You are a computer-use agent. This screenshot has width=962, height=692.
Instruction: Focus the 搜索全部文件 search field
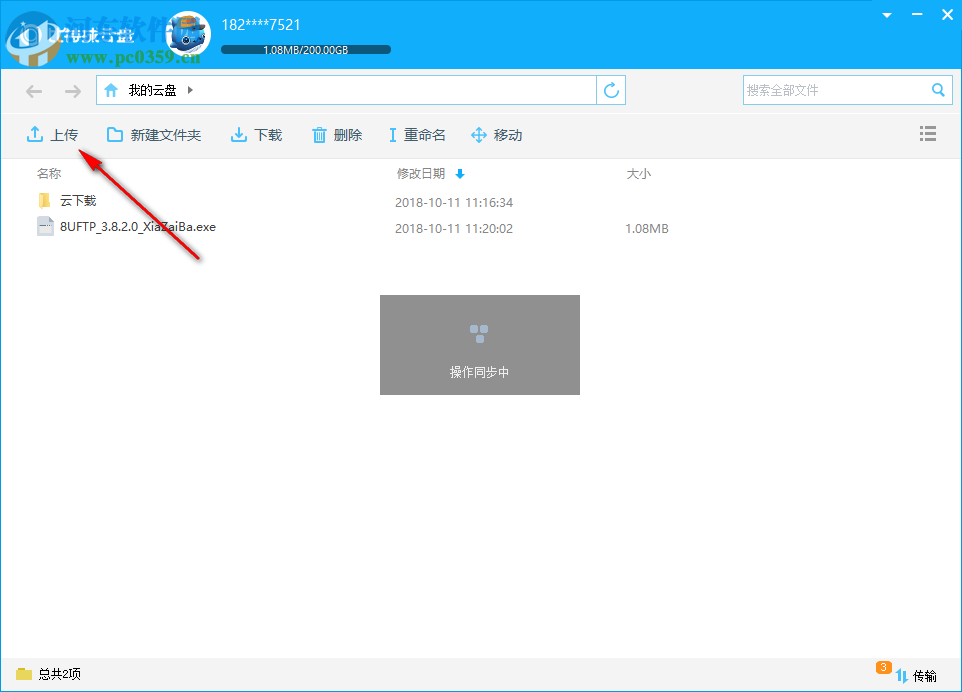click(x=837, y=90)
